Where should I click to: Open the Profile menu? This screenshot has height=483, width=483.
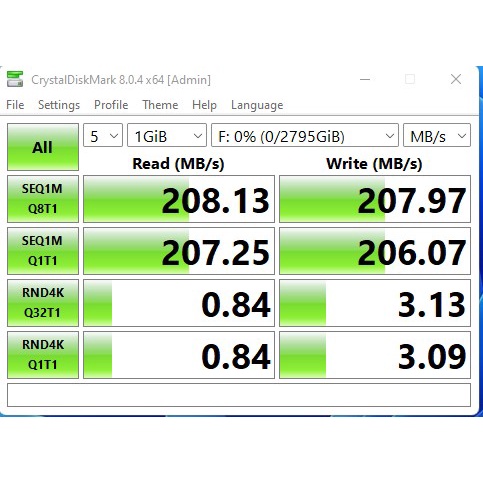tap(111, 105)
